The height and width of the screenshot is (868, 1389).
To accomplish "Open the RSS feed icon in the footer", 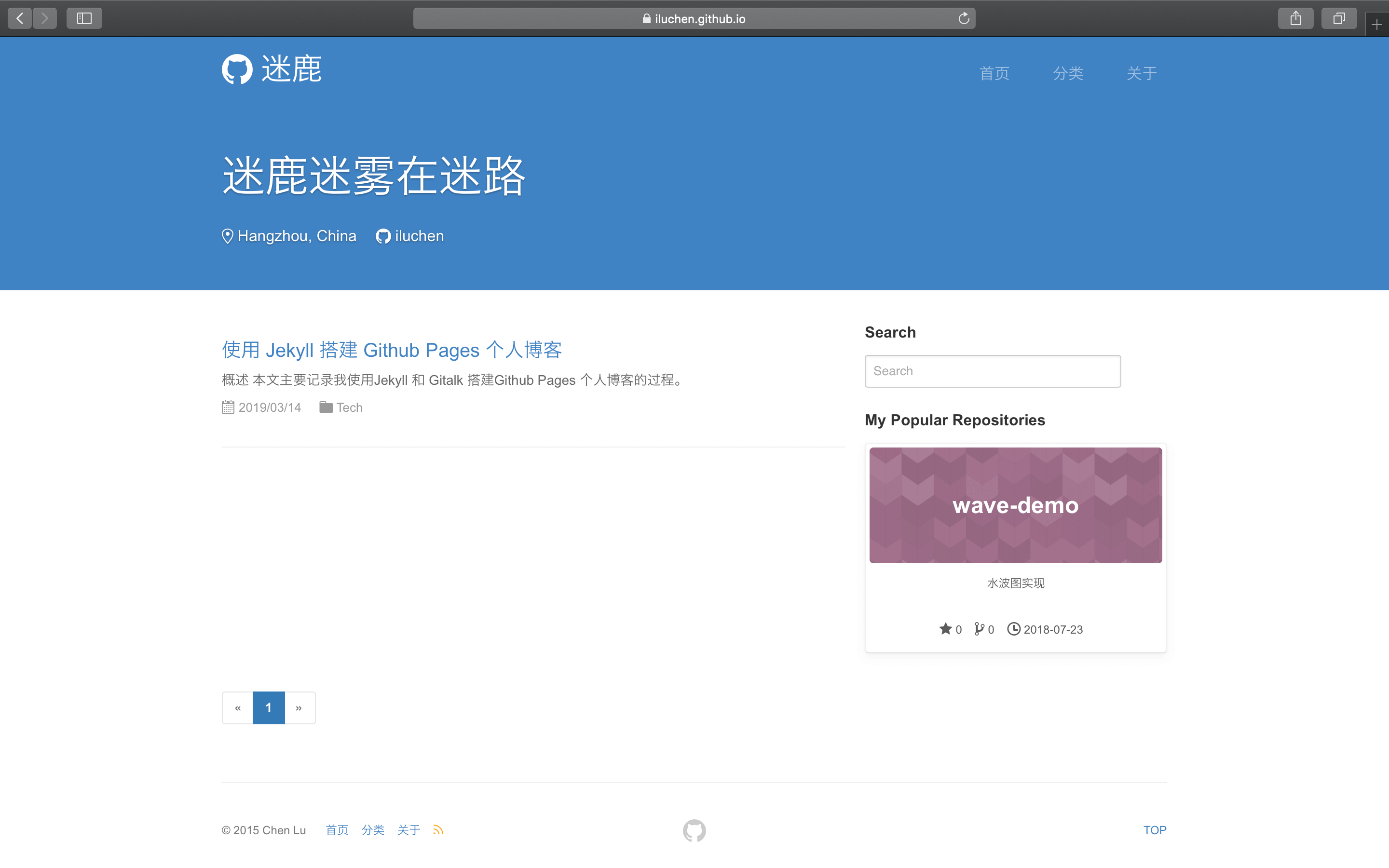I will tap(438, 829).
